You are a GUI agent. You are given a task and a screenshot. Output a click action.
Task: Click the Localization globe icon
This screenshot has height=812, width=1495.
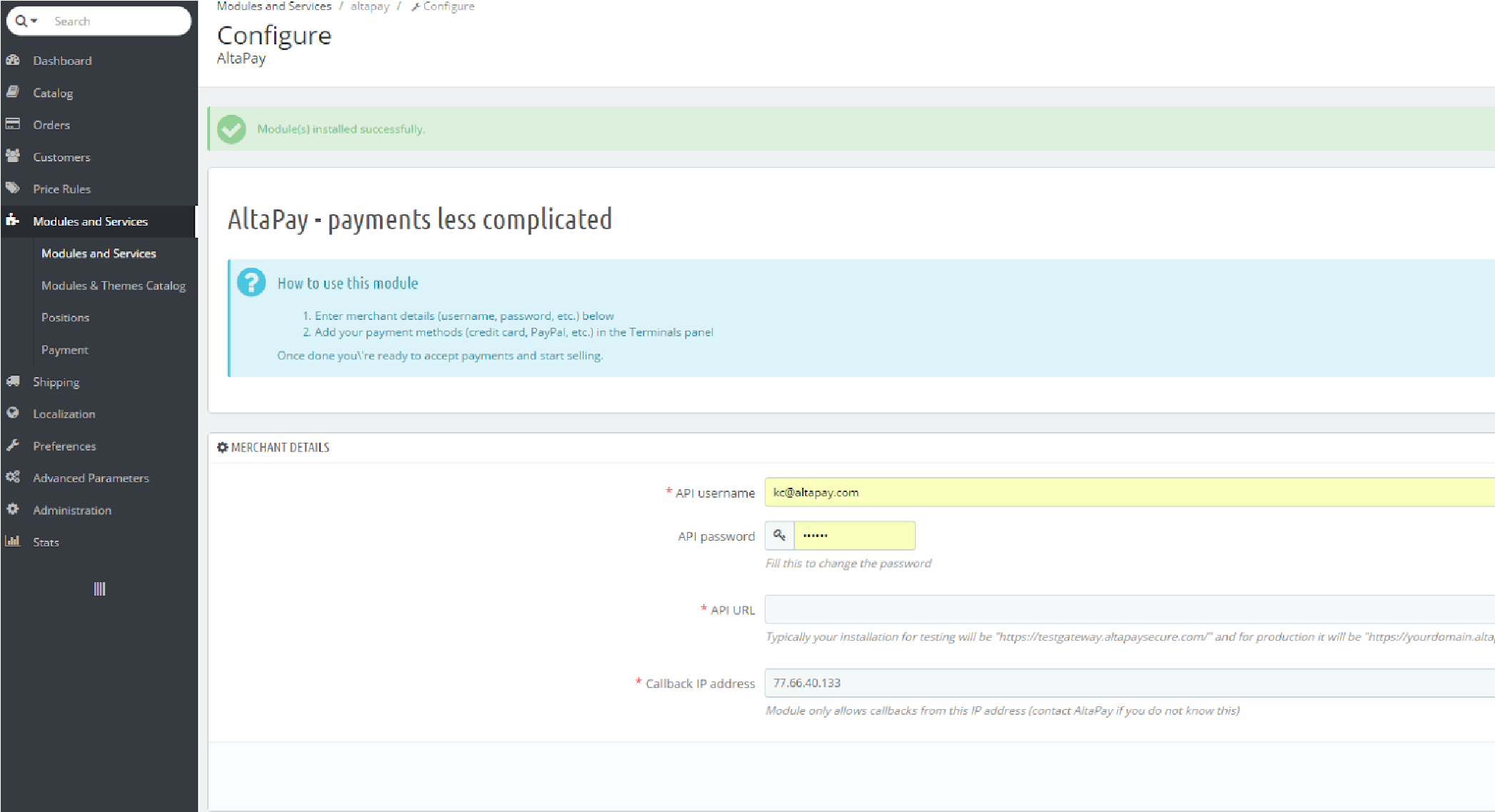pos(13,413)
